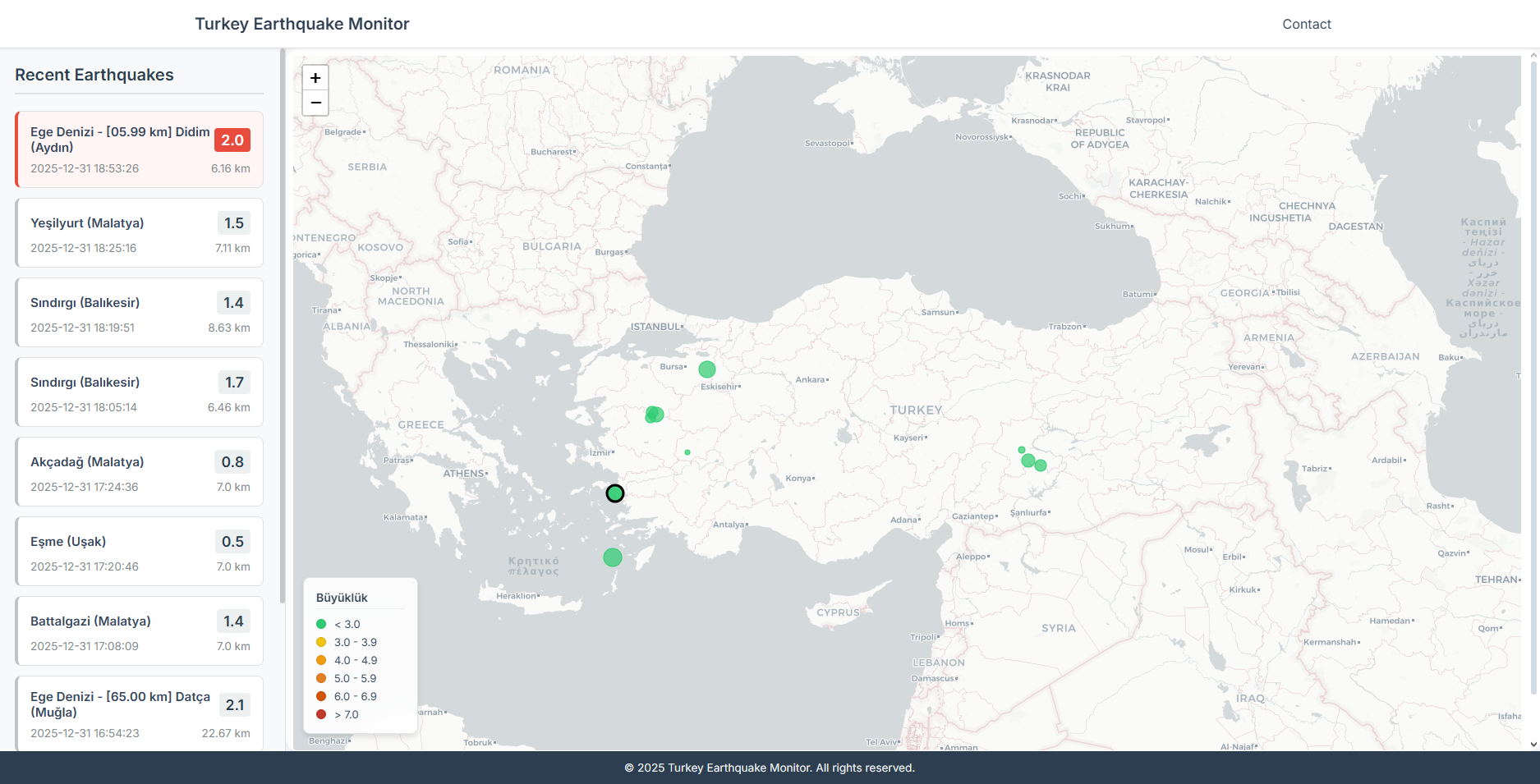Click the 2.0 magnitude badge on Didim entry
1540x784 pixels.
(232, 140)
